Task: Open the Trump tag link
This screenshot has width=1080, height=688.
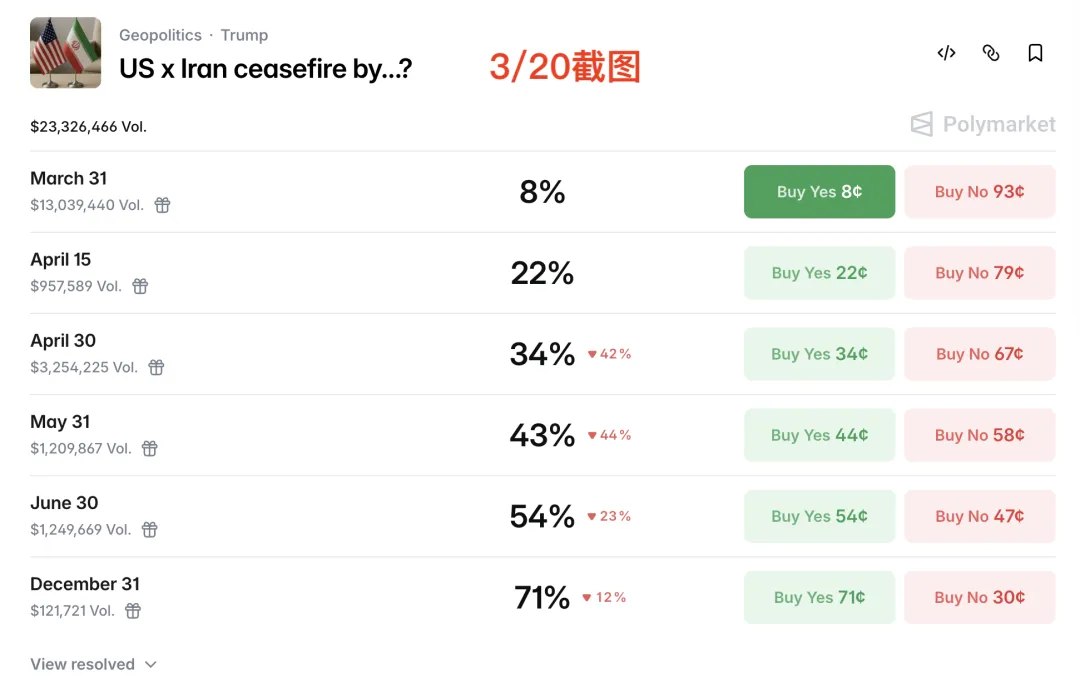Action: [244, 35]
